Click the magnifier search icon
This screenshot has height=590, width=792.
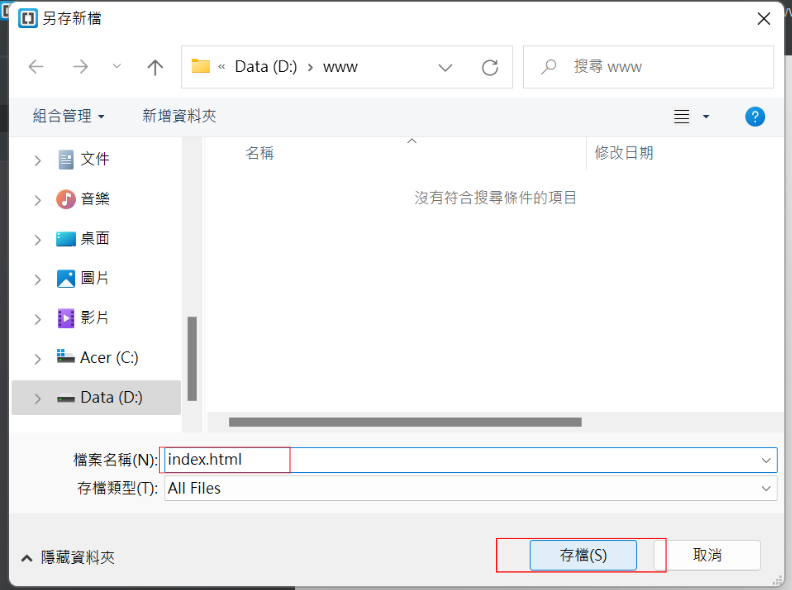pyautogui.click(x=549, y=67)
